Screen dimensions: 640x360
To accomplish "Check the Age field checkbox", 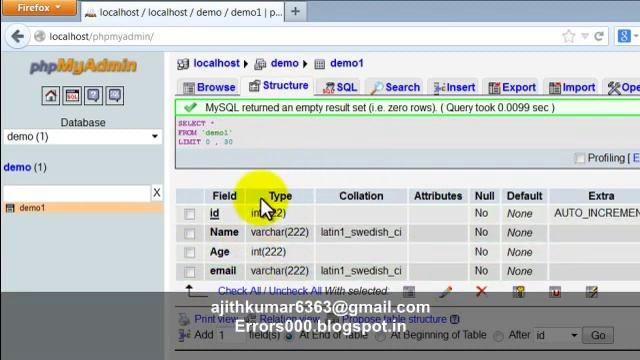I will tap(189, 253).
